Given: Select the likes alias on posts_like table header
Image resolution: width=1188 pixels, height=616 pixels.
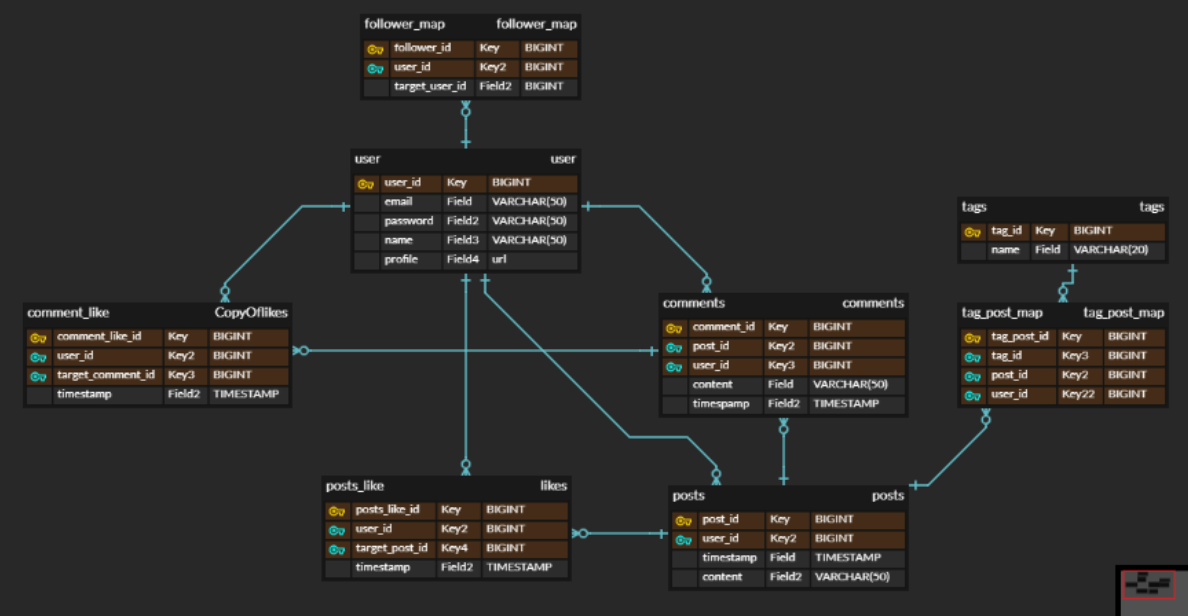Looking at the screenshot, I should pyautogui.click(x=556, y=486).
